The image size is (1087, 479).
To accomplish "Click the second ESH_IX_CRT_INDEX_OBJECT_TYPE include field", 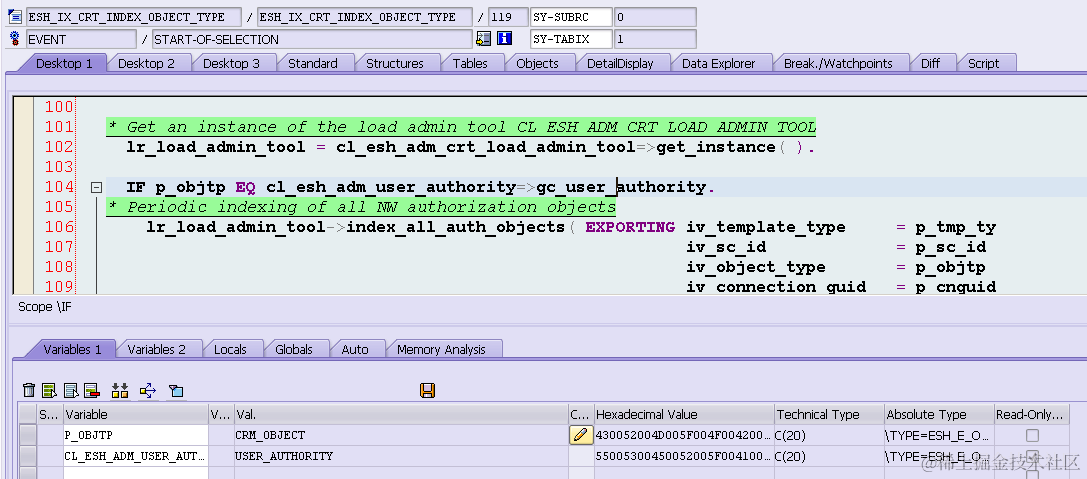I will 365,17.
